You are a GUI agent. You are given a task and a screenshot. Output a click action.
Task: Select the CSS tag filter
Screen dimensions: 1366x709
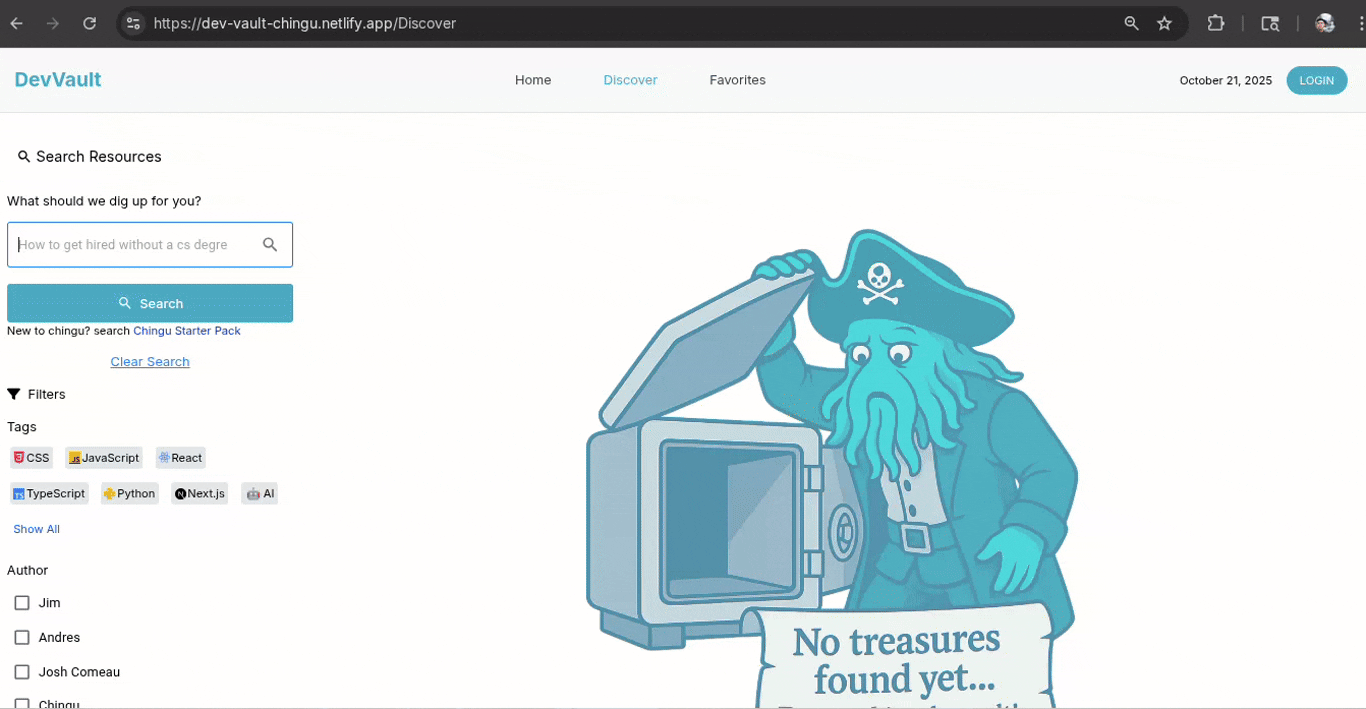pos(30,457)
